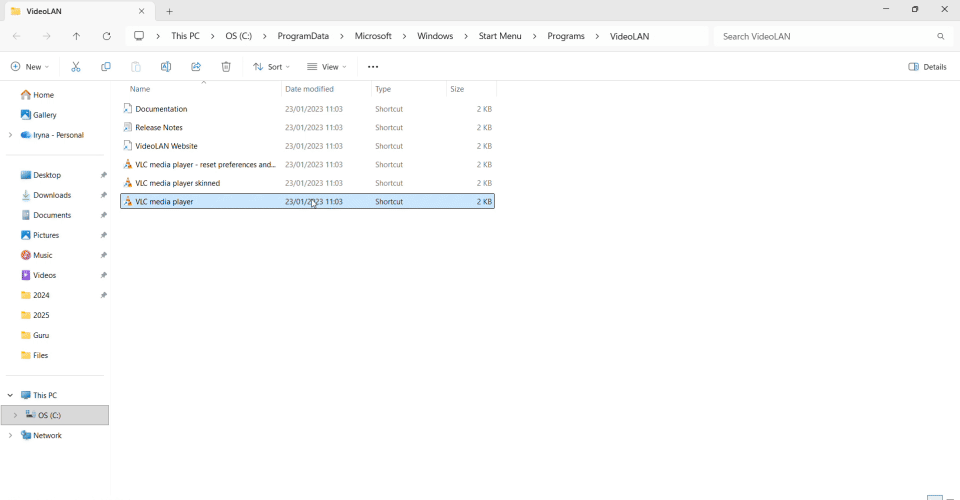Screen dimensions: 960x500
Task: Refresh the current folder view
Action: coord(107,36)
